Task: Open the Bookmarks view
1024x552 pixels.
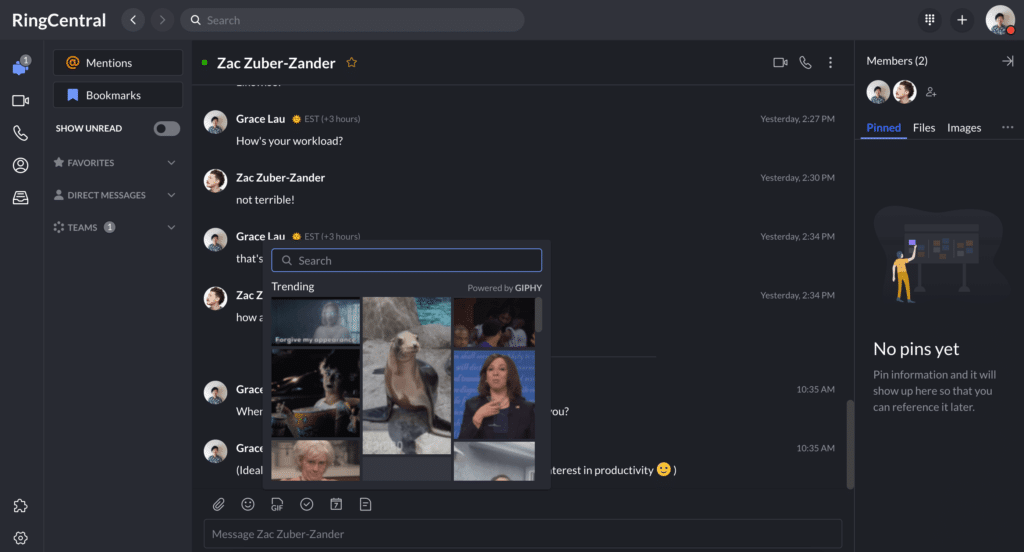Action: click(118, 96)
